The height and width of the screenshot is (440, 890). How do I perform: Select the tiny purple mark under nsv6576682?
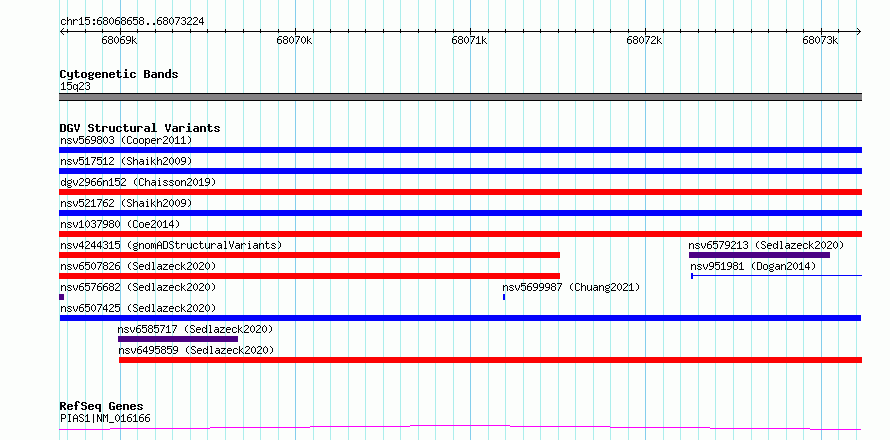(61, 297)
